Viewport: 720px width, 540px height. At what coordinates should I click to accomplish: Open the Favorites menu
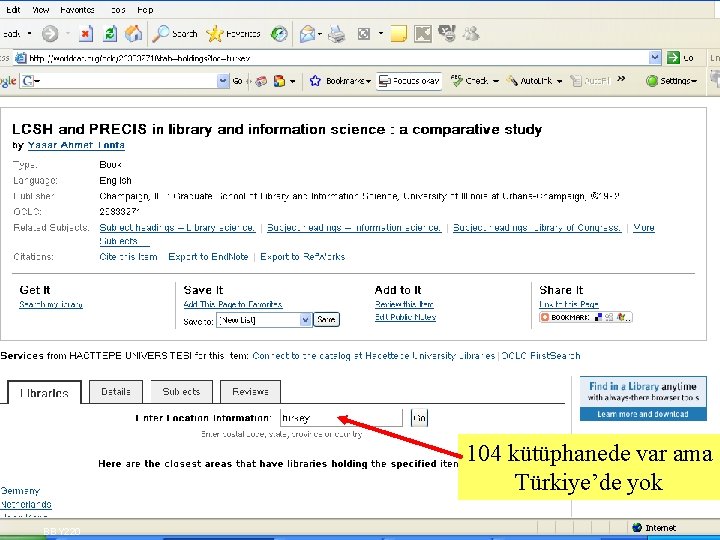(77, 10)
